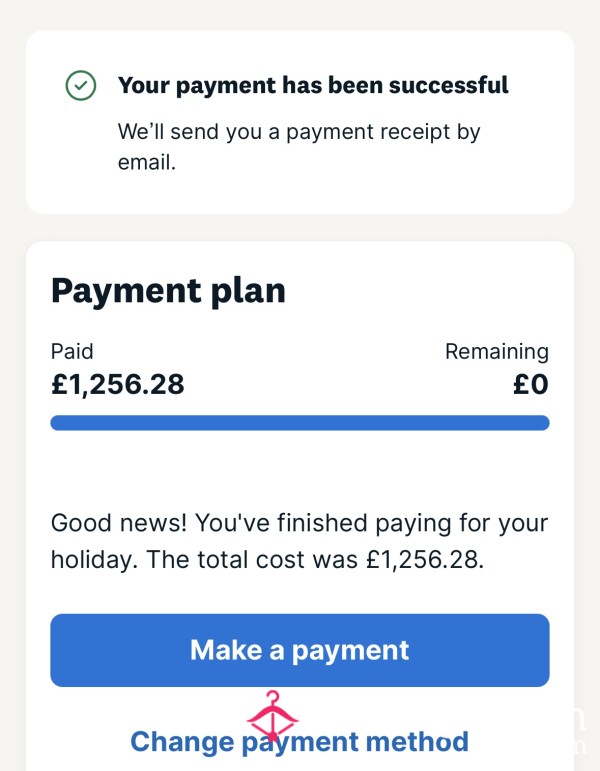Click the Remaining £0 amount
The height and width of the screenshot is (771, 600).
(x=531, y=385)
